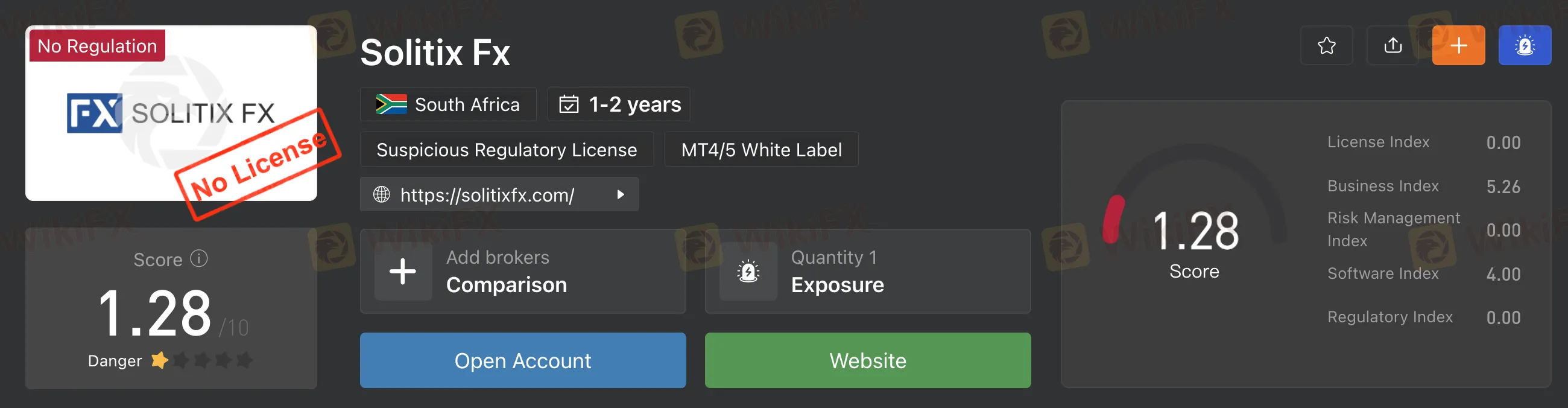Click the calendar icon next to 1-2 years

click(569, 104)
